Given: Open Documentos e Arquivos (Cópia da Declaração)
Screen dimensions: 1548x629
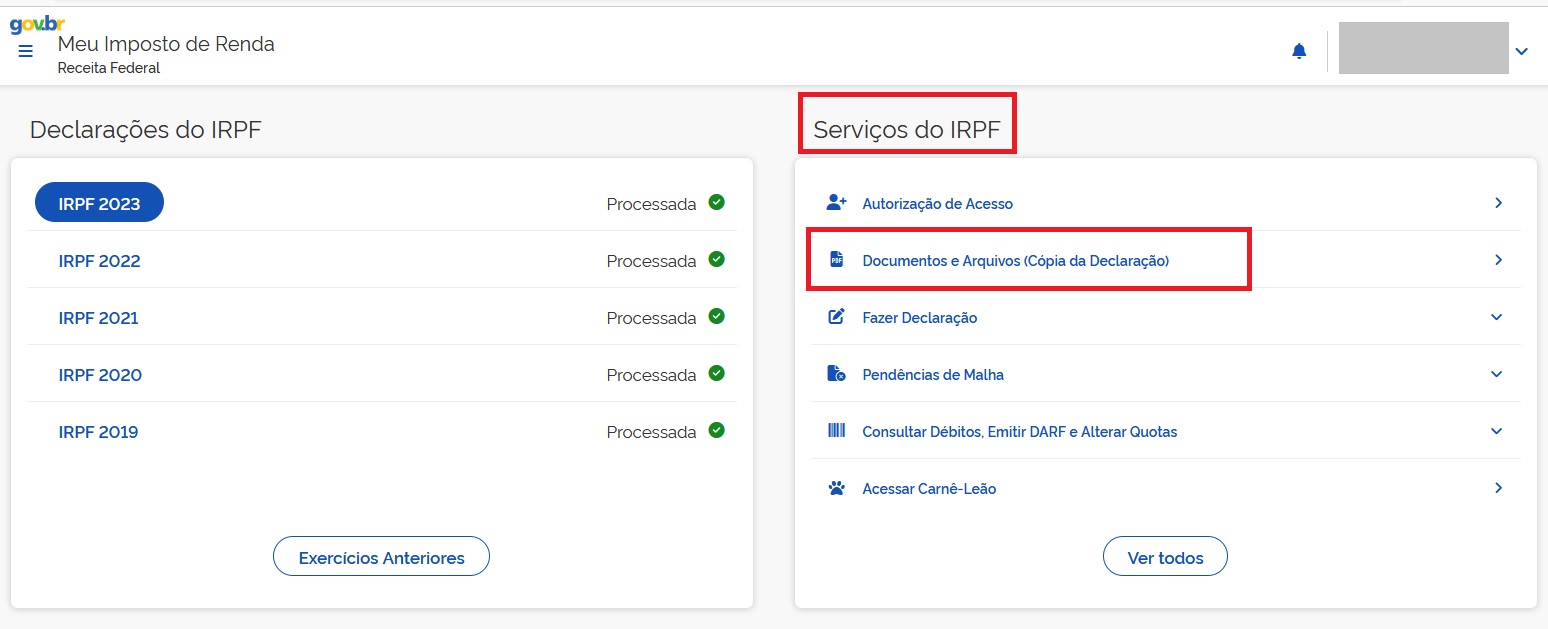Looking at the screenshot, I should pyautogui.click(x=1015, y=261).
